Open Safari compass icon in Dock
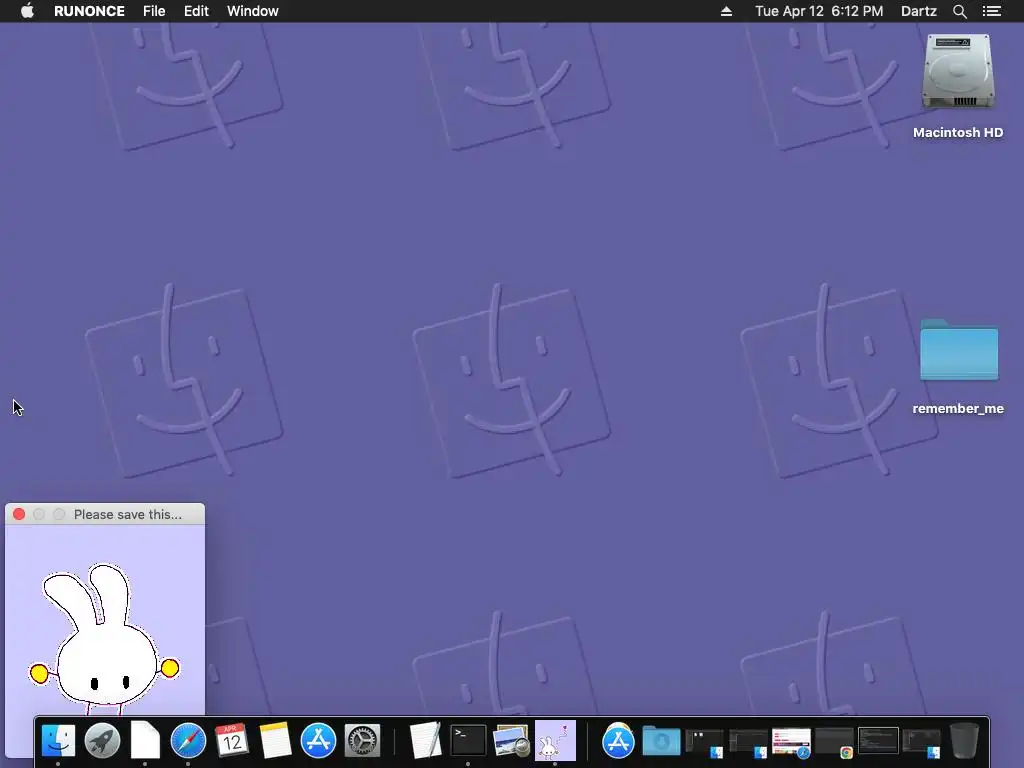The width and height of the screenshot is (1024, 768). tap(188, 741)
